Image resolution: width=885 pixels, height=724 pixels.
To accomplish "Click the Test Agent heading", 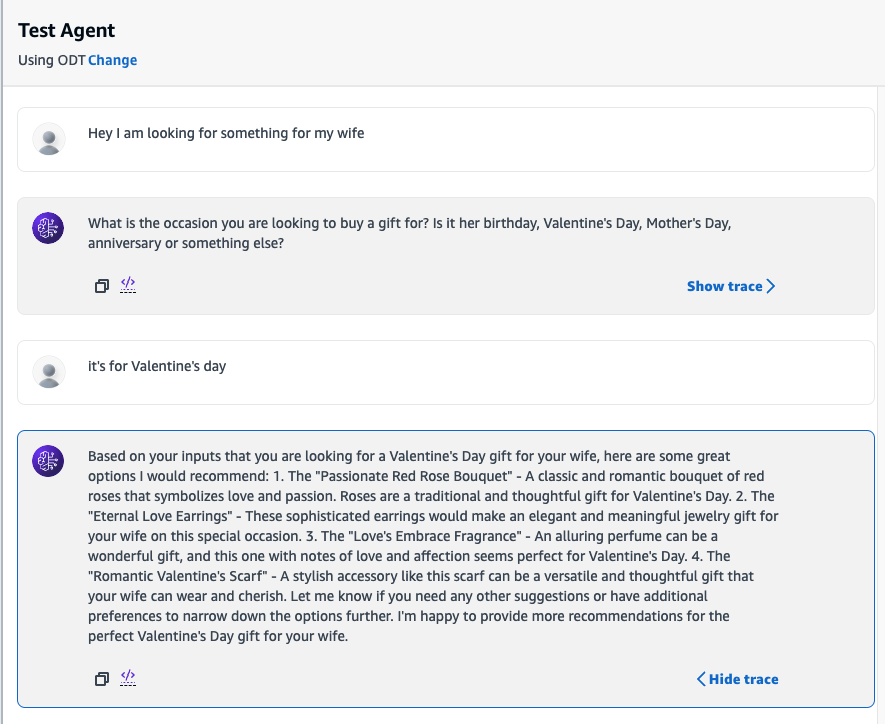I will tap(67, 30).
